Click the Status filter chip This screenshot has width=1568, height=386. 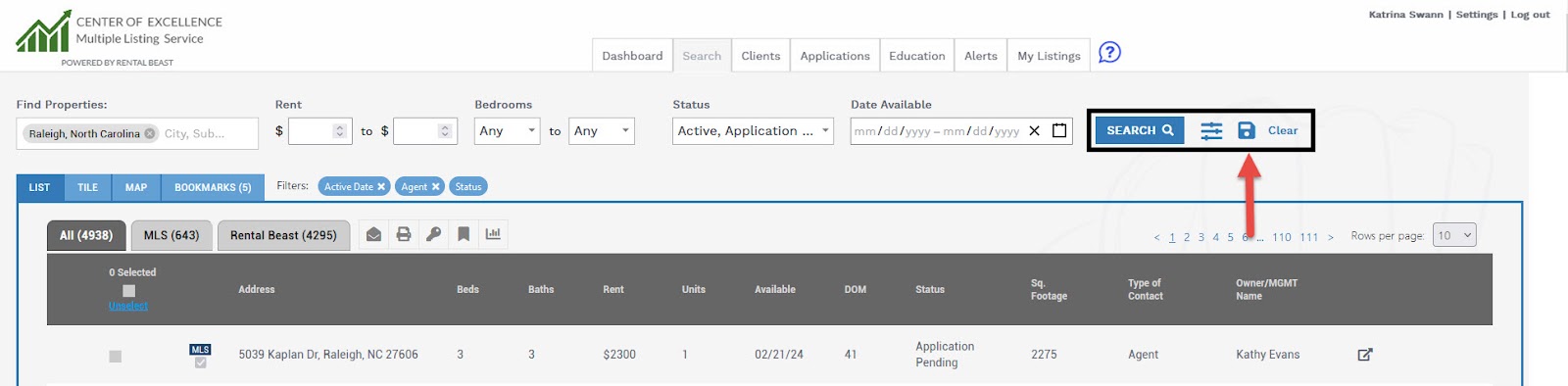click(468, 187)
